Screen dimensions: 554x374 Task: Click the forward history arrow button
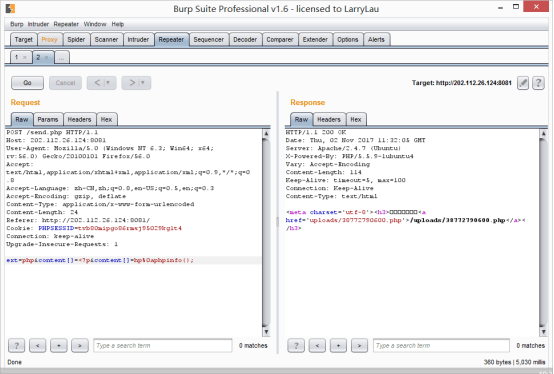tap(131, 83)
